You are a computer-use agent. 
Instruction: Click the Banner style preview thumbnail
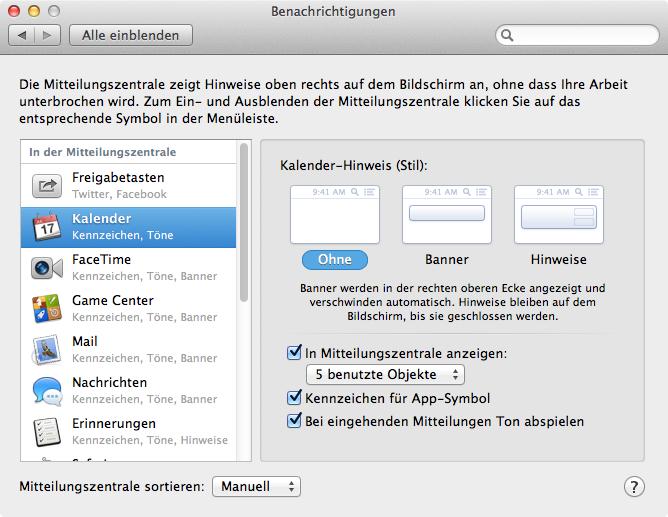point(447,214)
